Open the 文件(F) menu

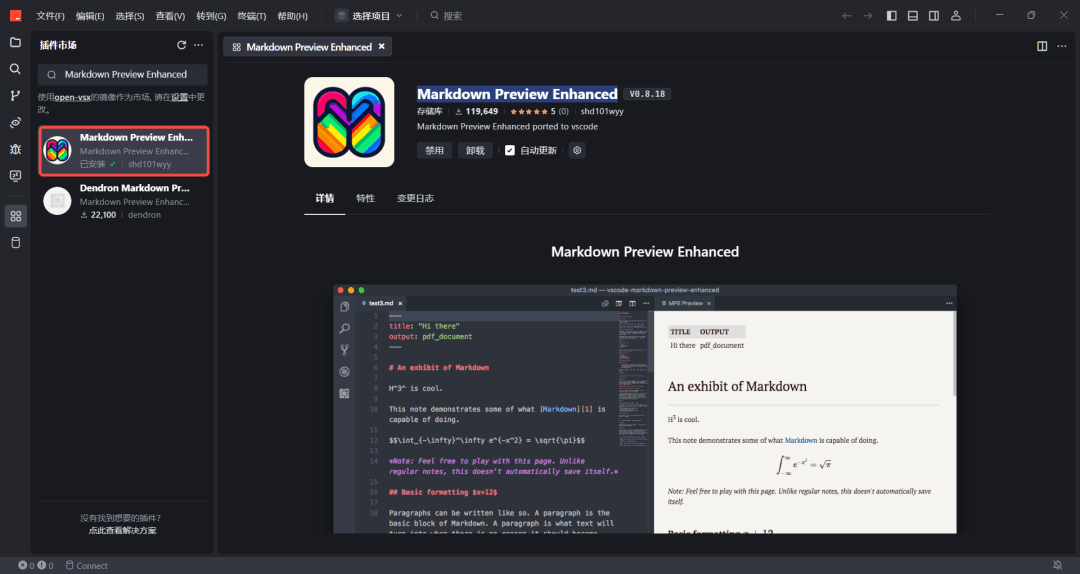click(50, 16)
